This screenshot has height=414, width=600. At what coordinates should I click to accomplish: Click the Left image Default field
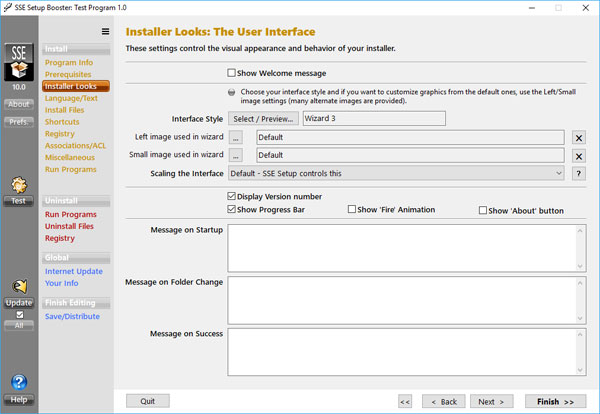pos(410,137)
